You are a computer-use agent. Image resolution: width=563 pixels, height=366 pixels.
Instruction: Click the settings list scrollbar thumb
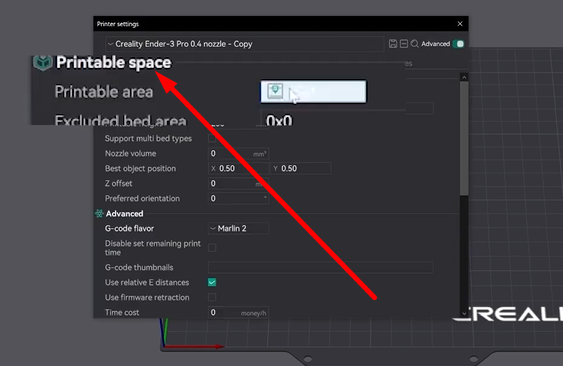(x=464, y=139)
